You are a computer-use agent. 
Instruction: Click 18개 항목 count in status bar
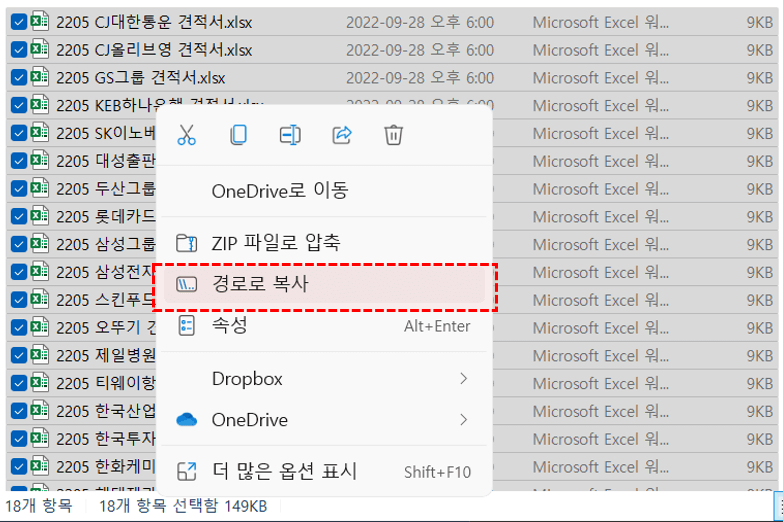(x=38, y=506)
